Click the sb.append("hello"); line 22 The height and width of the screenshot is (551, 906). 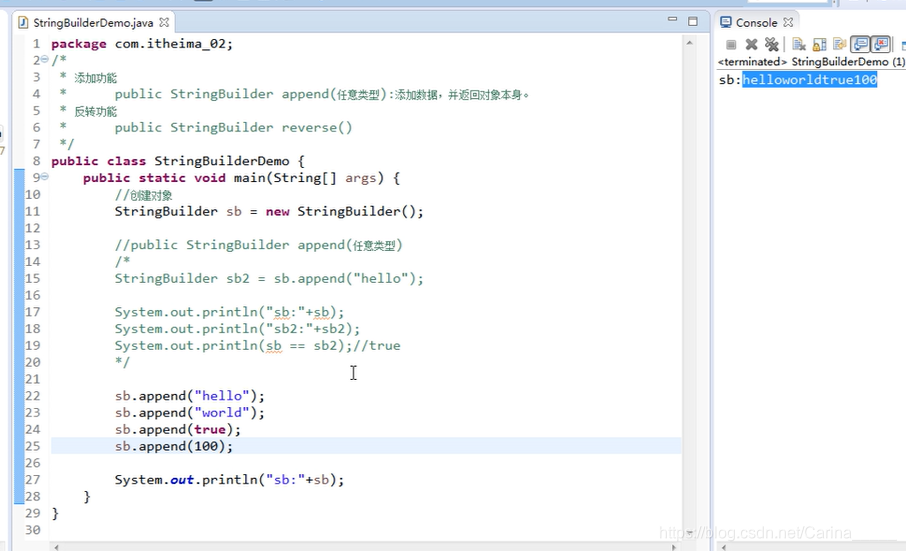point(190,396)
